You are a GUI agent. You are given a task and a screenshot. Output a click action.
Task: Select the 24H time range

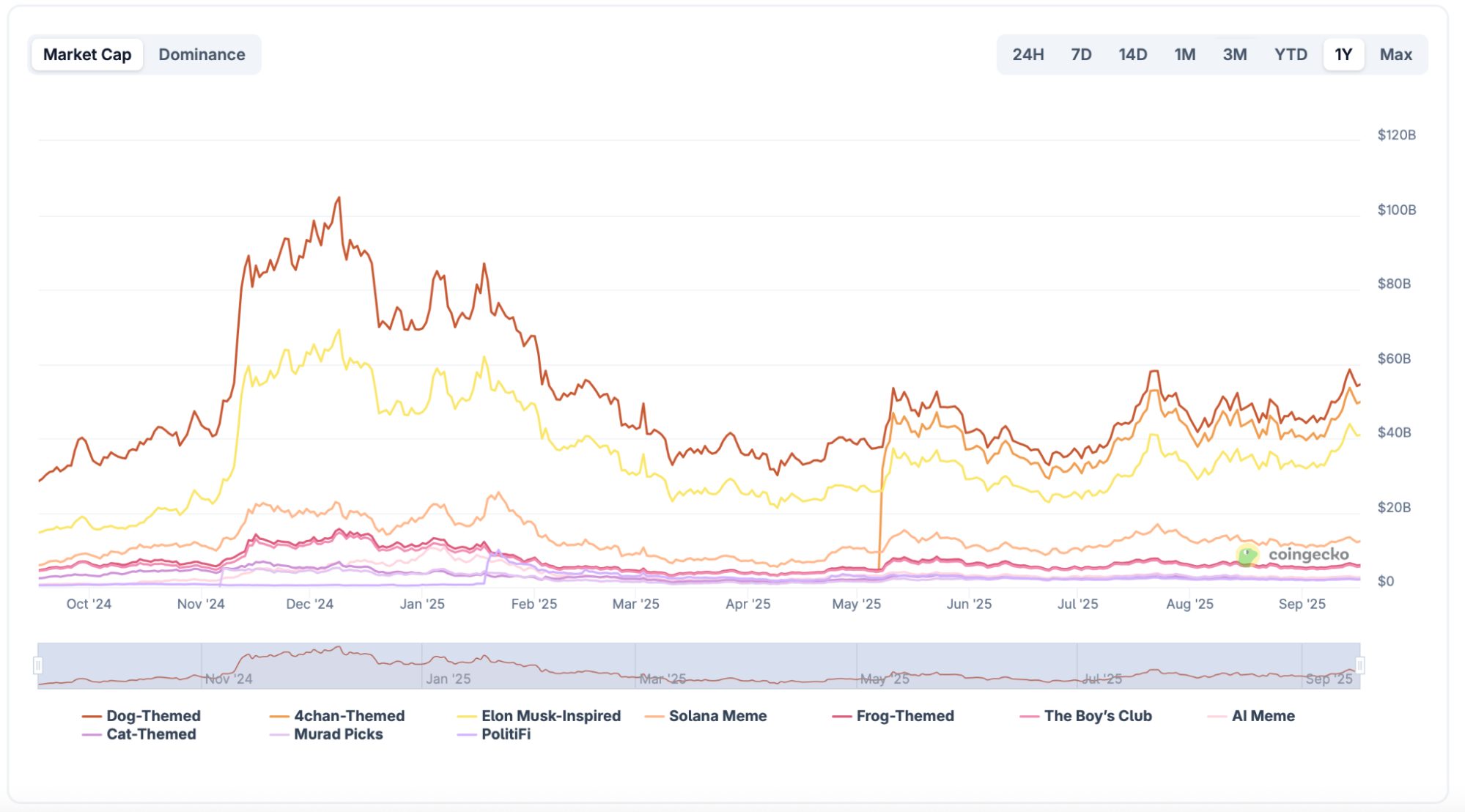point(1027,54)
